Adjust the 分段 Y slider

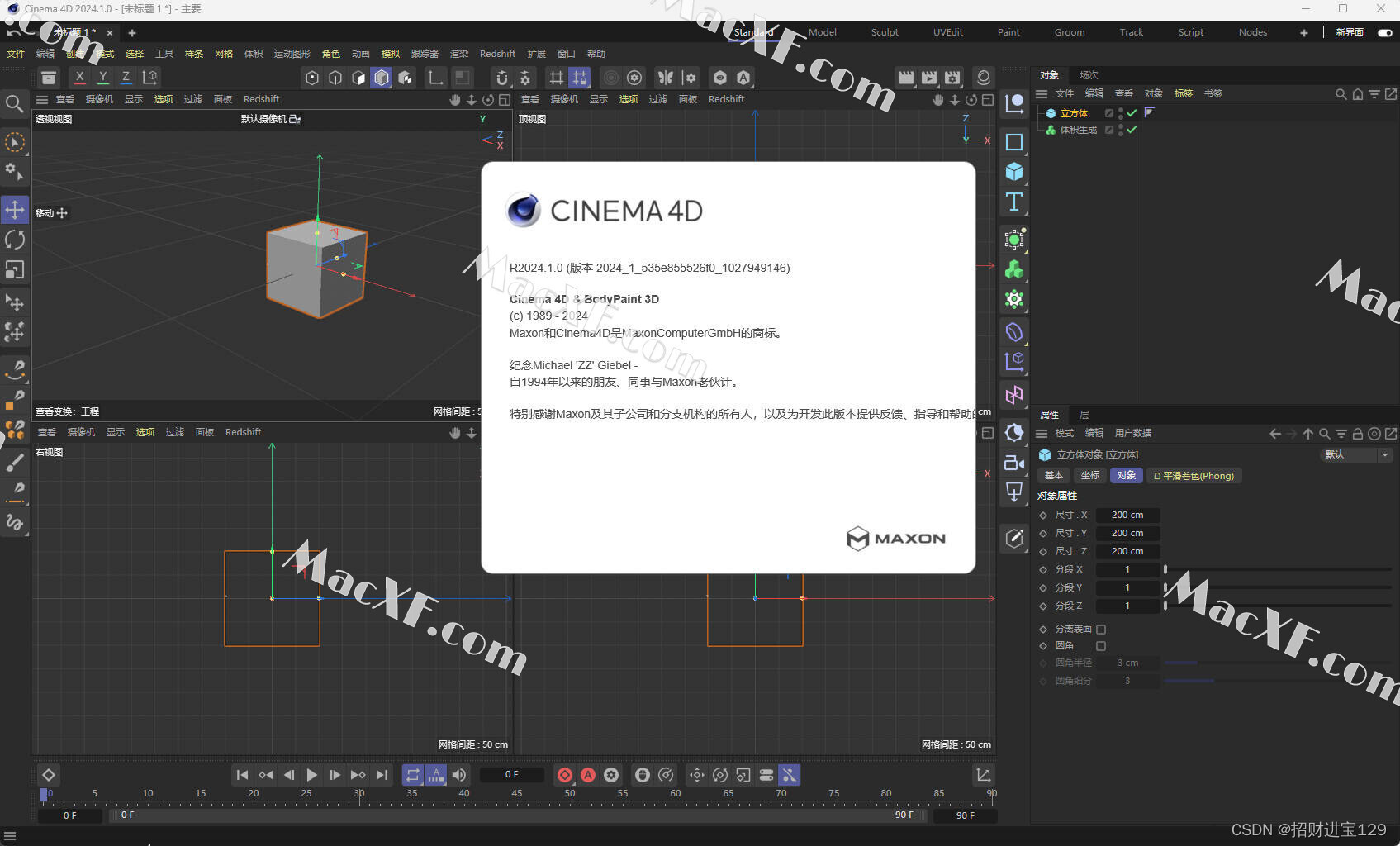pos(1278,587)
